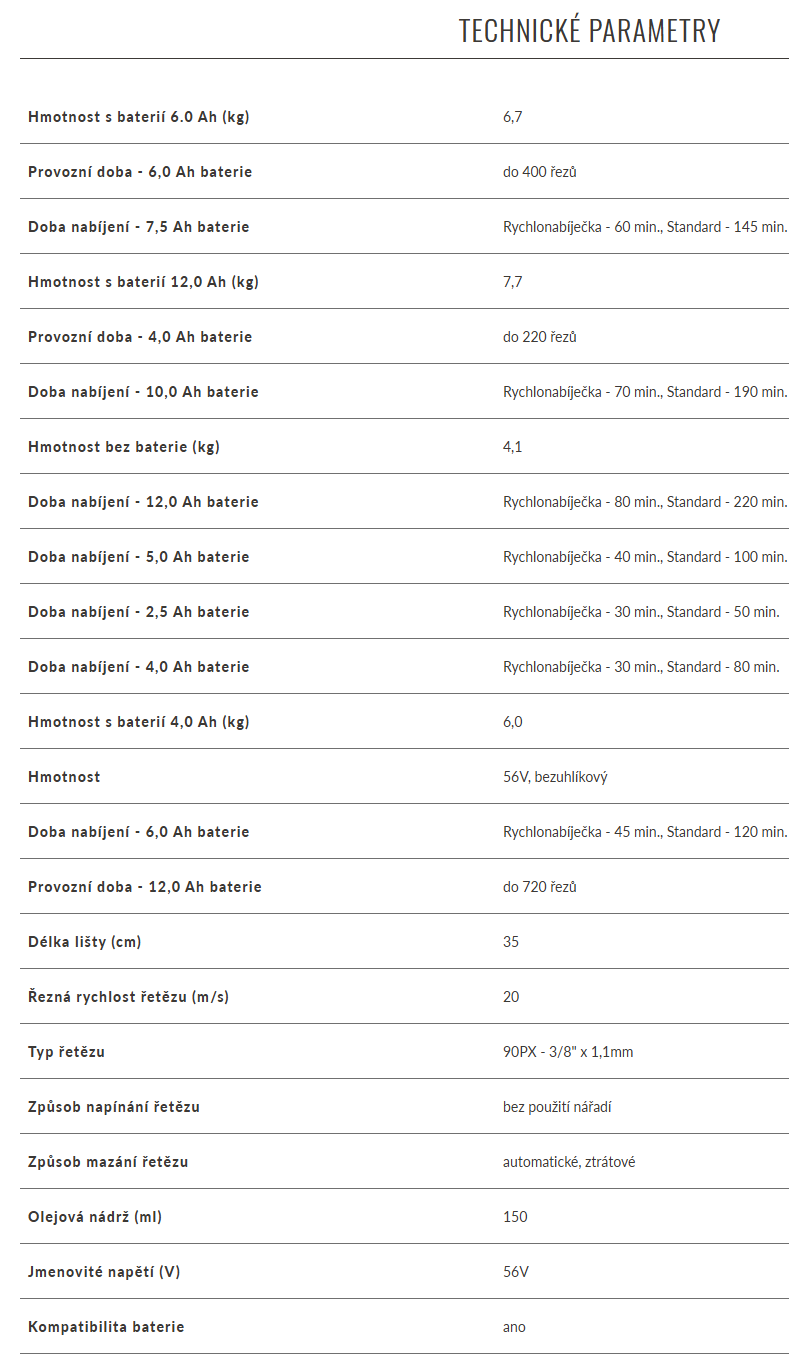Select Provozní doba - 12,0 Ah baterie label
Image resolution: width=789 pixels, height=1356 pixels.
(x=145, y=887)
